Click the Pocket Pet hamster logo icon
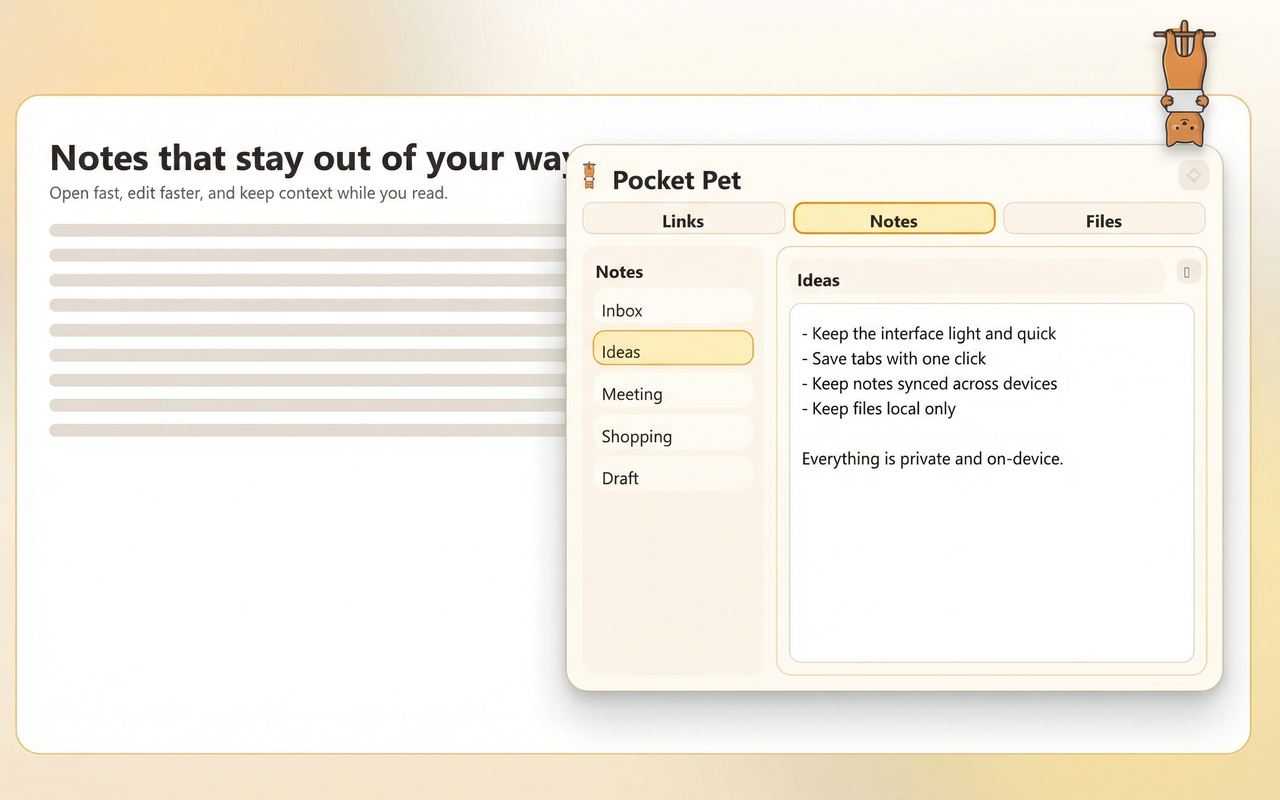Image resolution: width=1280 pixels, height=800 pixels. point(589,174)
